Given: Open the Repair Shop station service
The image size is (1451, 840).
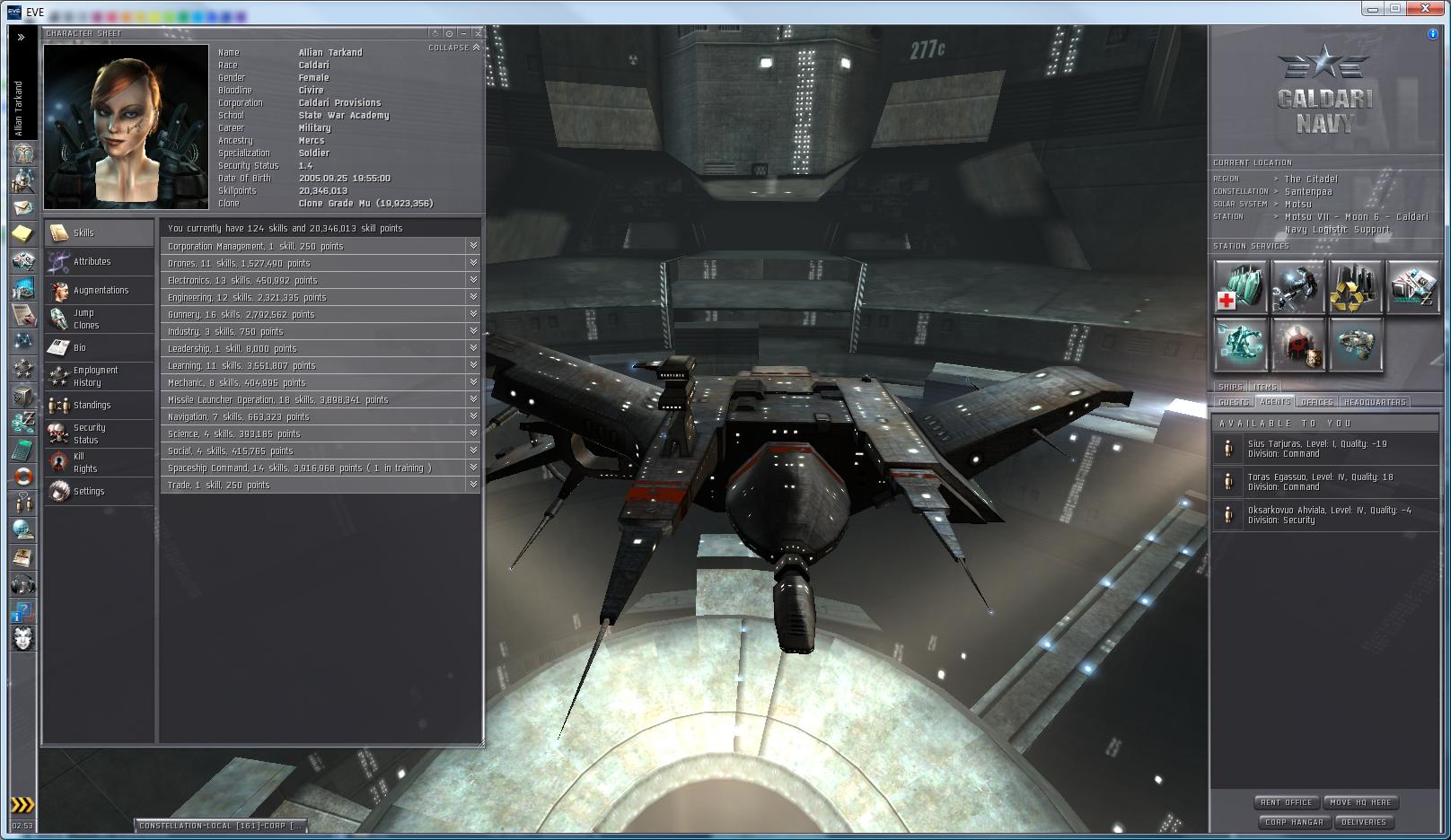Looking at the screenshot, I should pos(1297,286).
